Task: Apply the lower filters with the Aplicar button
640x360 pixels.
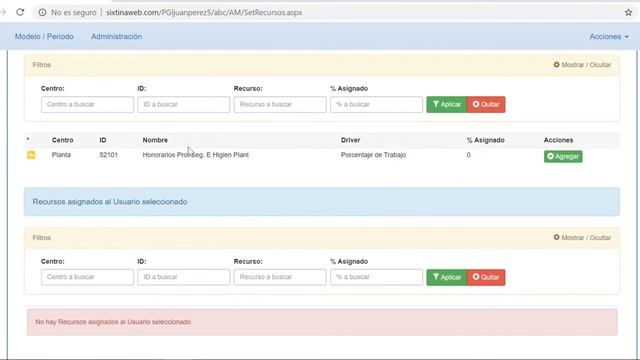Action: click(x=447, y=277)
